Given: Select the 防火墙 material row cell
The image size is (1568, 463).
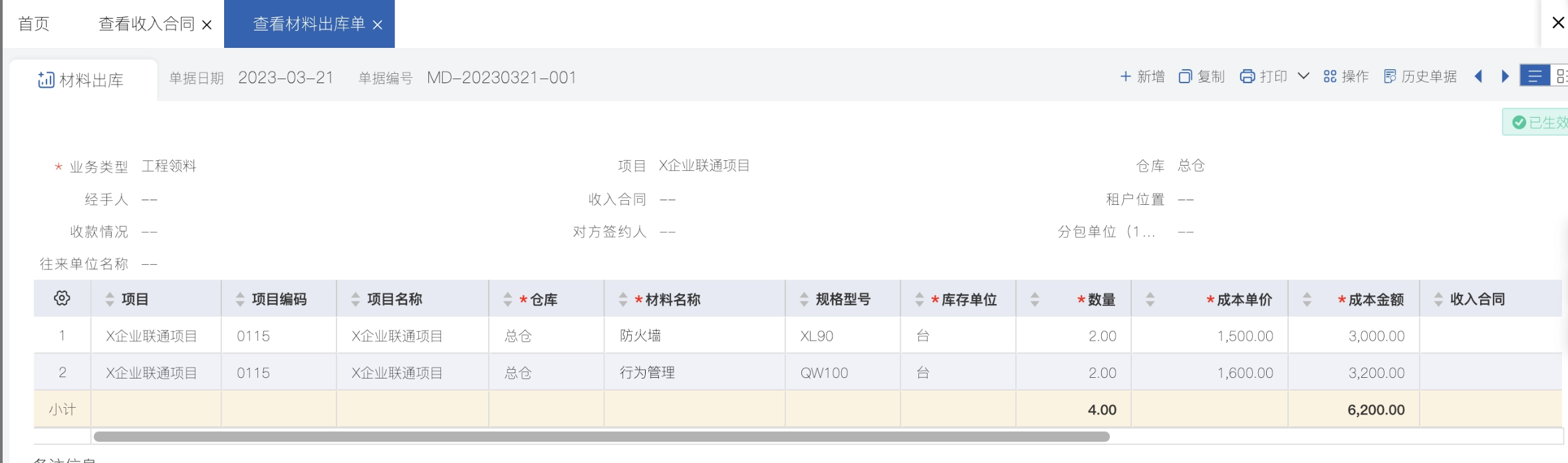Looking at the screenshot, I should pyautogui.click(x=640, y=336).
